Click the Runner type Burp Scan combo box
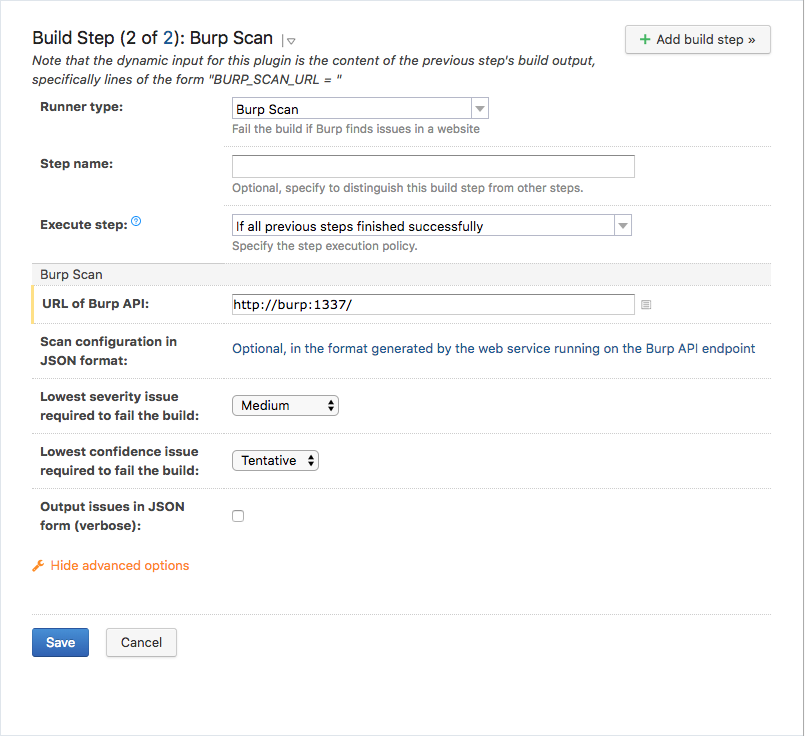The image size is (807, 736). point(360,109)
